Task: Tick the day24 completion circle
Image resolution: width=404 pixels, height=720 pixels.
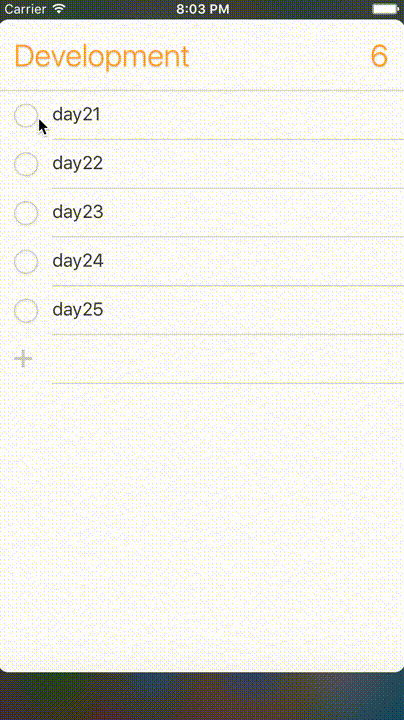Action: (26, 262)
